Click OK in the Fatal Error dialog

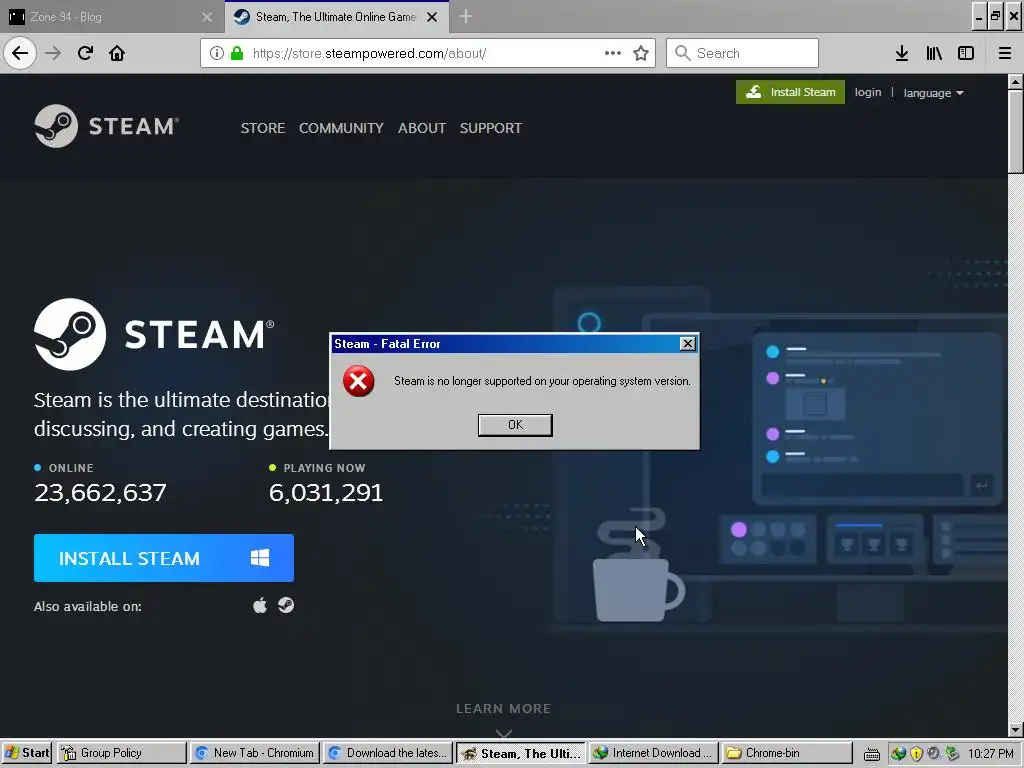click(x=515, y=425)
